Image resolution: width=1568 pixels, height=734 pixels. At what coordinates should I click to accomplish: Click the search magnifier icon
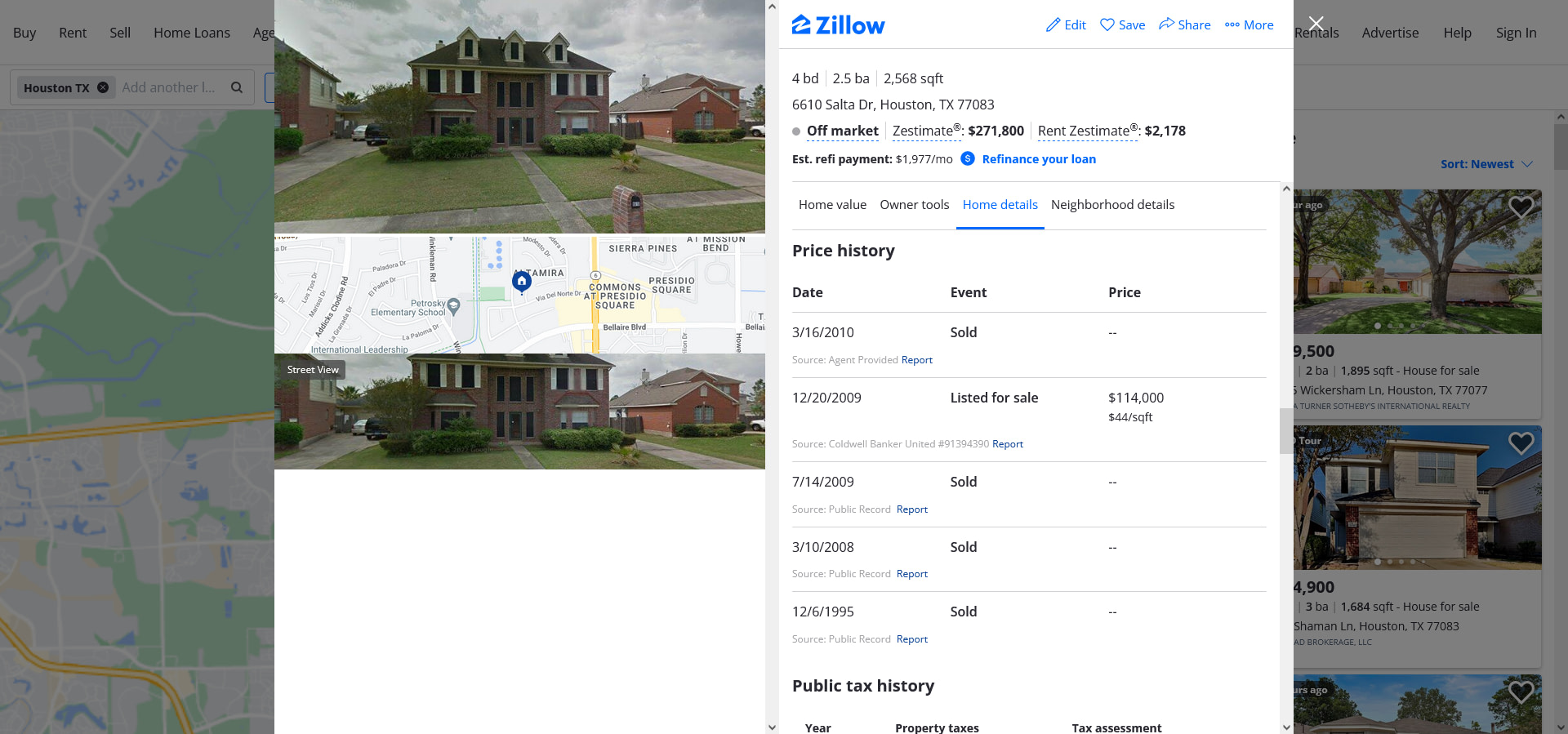click(237, 87)
